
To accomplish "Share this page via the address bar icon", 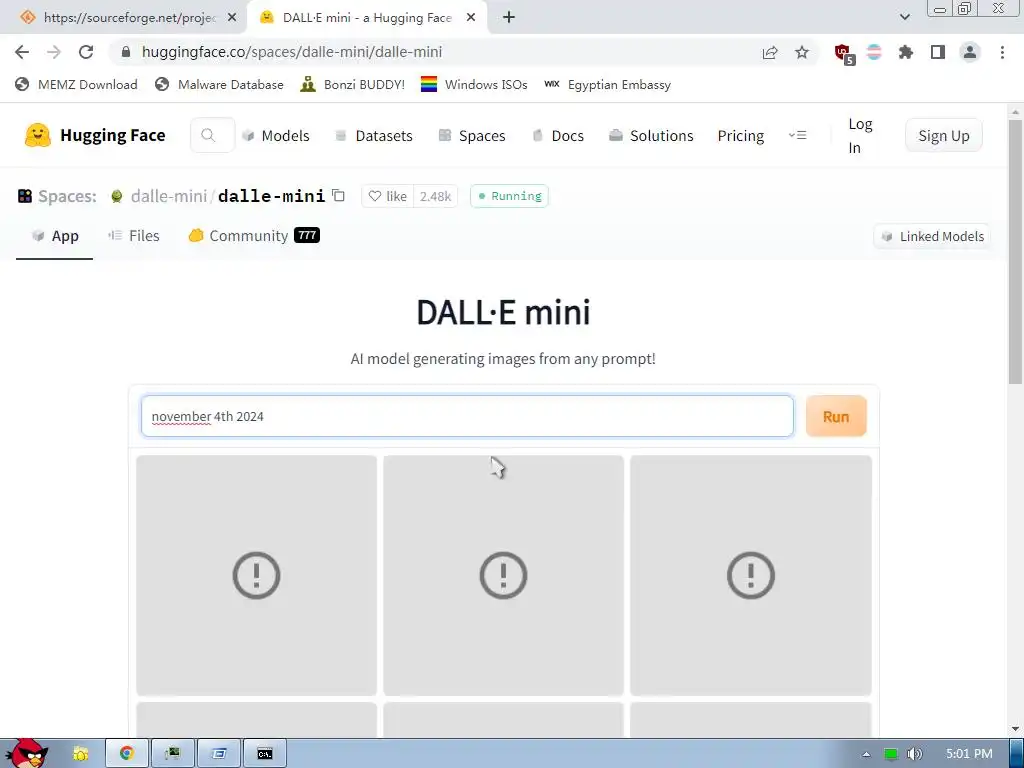I will 770,52.
